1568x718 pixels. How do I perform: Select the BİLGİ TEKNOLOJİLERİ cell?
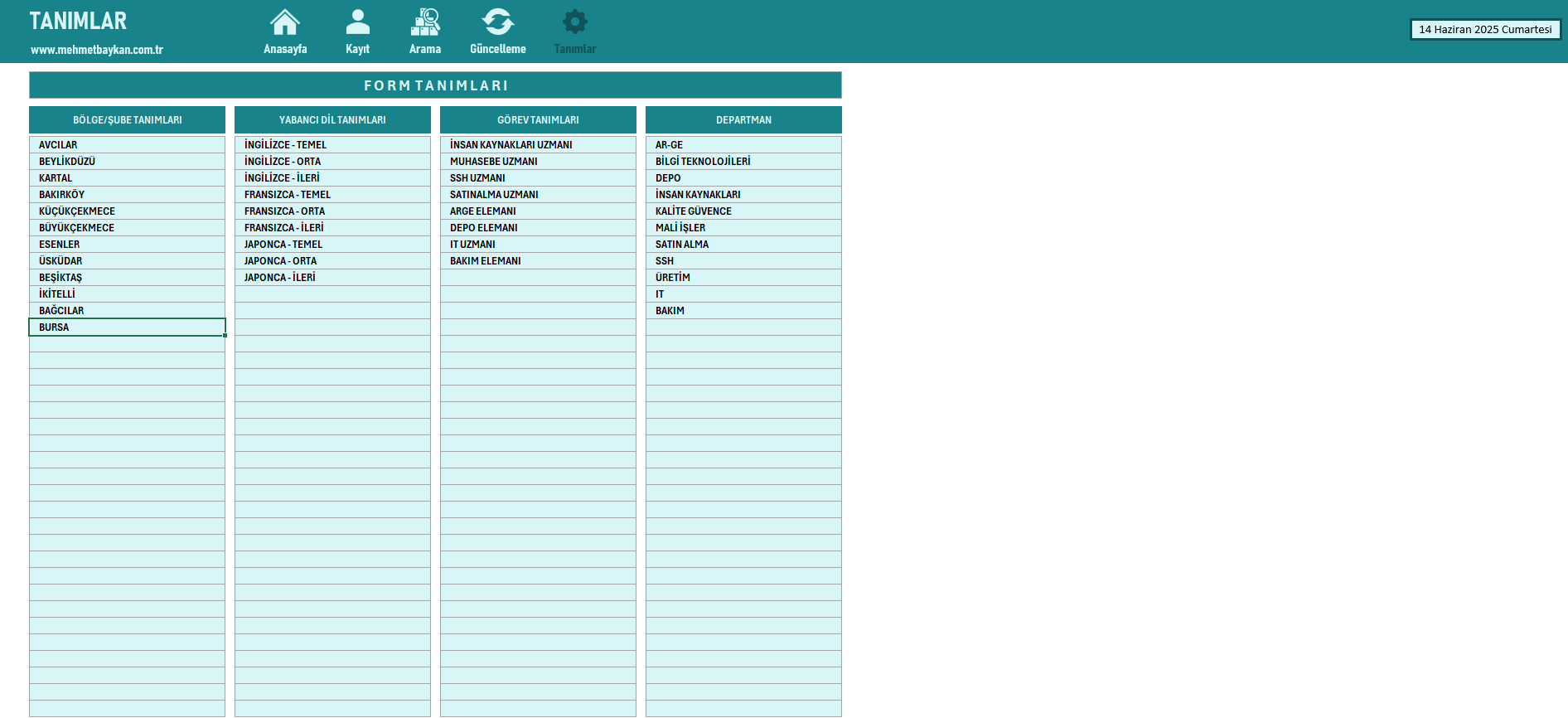[743, 162]
